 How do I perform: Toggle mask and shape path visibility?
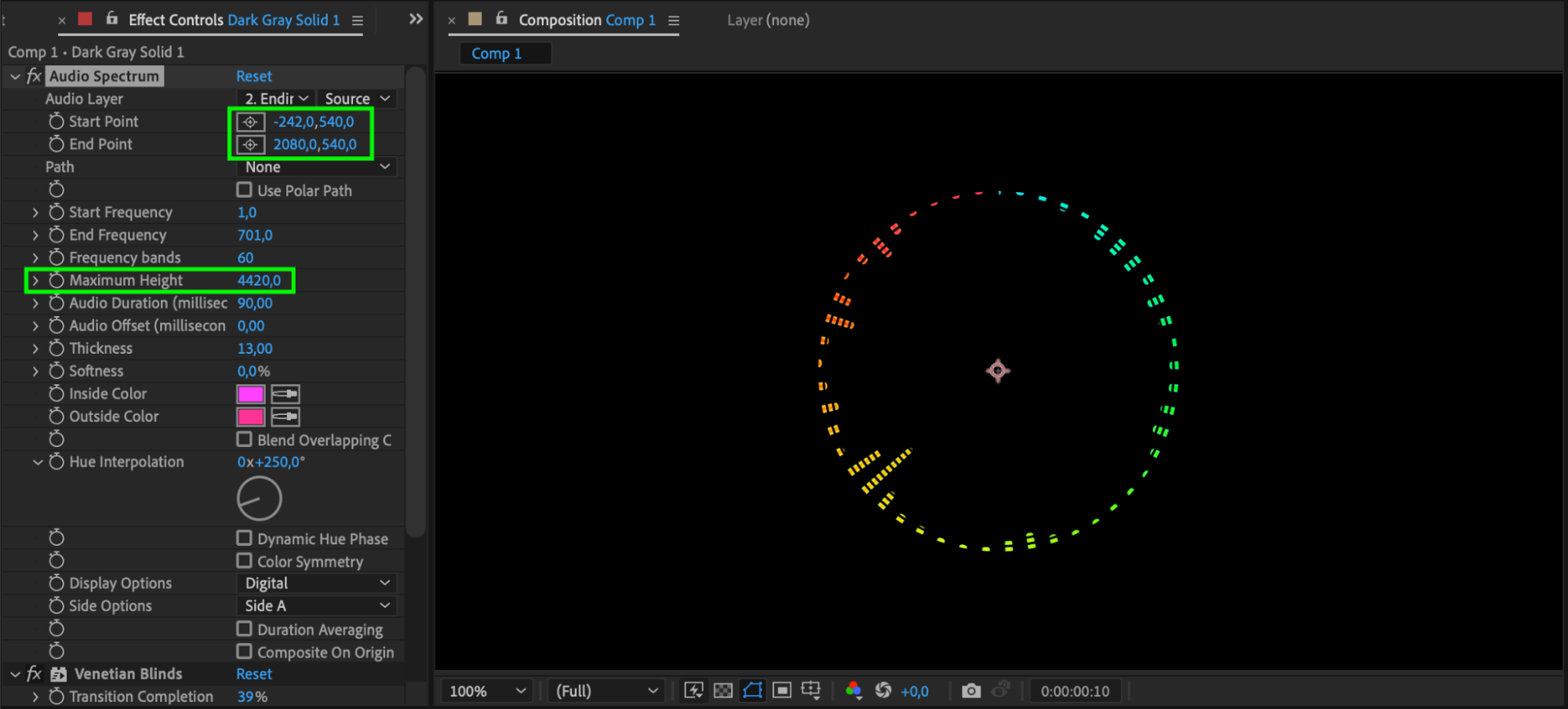753,690
